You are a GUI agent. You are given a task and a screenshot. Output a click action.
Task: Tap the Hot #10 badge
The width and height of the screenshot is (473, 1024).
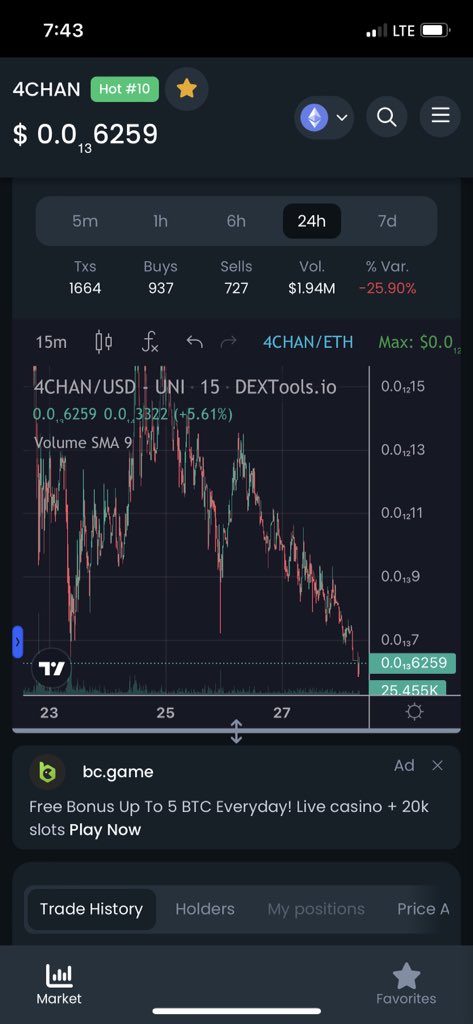click(x=125, y=89)
